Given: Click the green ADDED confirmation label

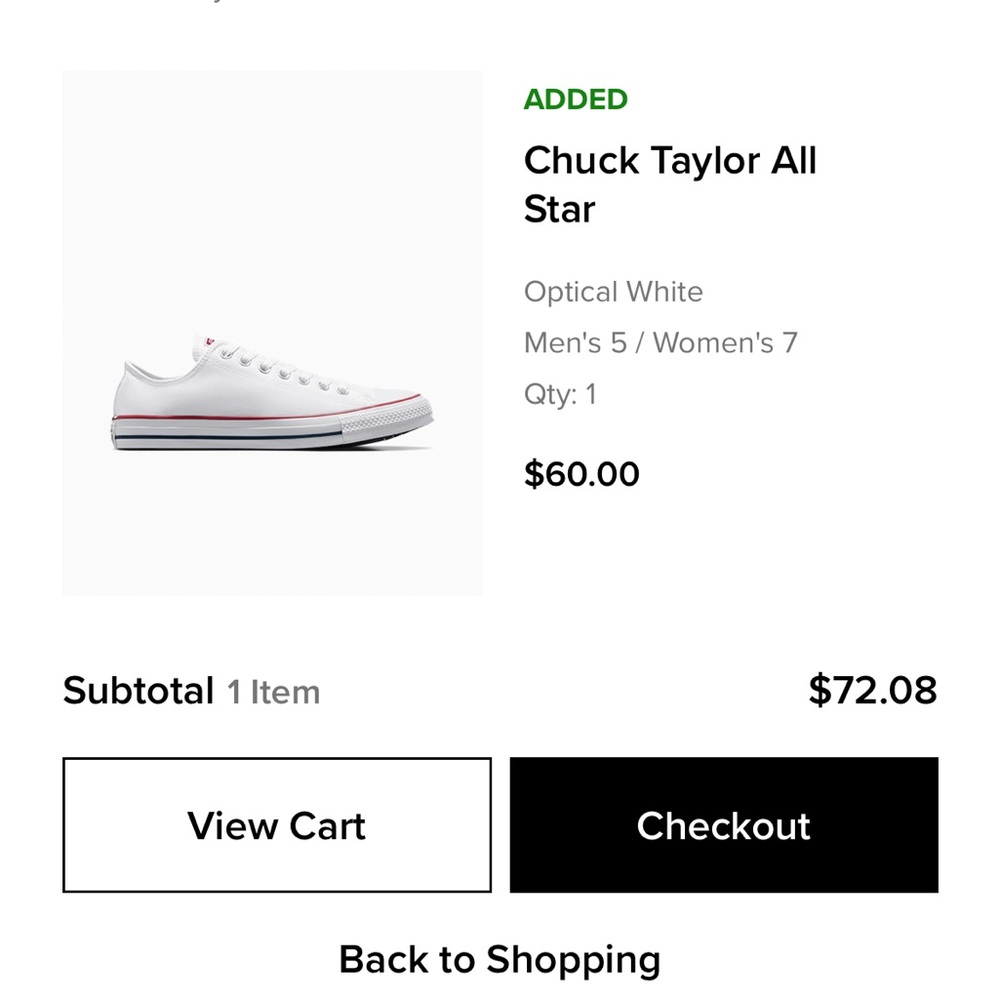Looking at the screenshot, I should coord(576,99).
